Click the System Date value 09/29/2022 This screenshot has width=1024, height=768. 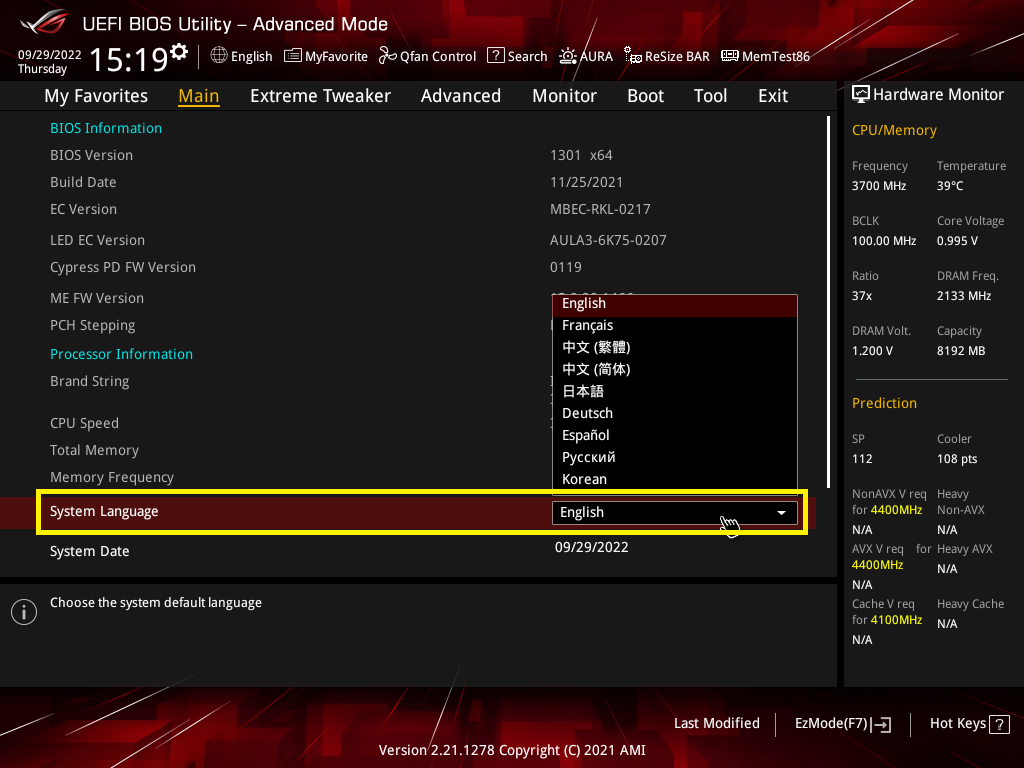click(592, 547)
